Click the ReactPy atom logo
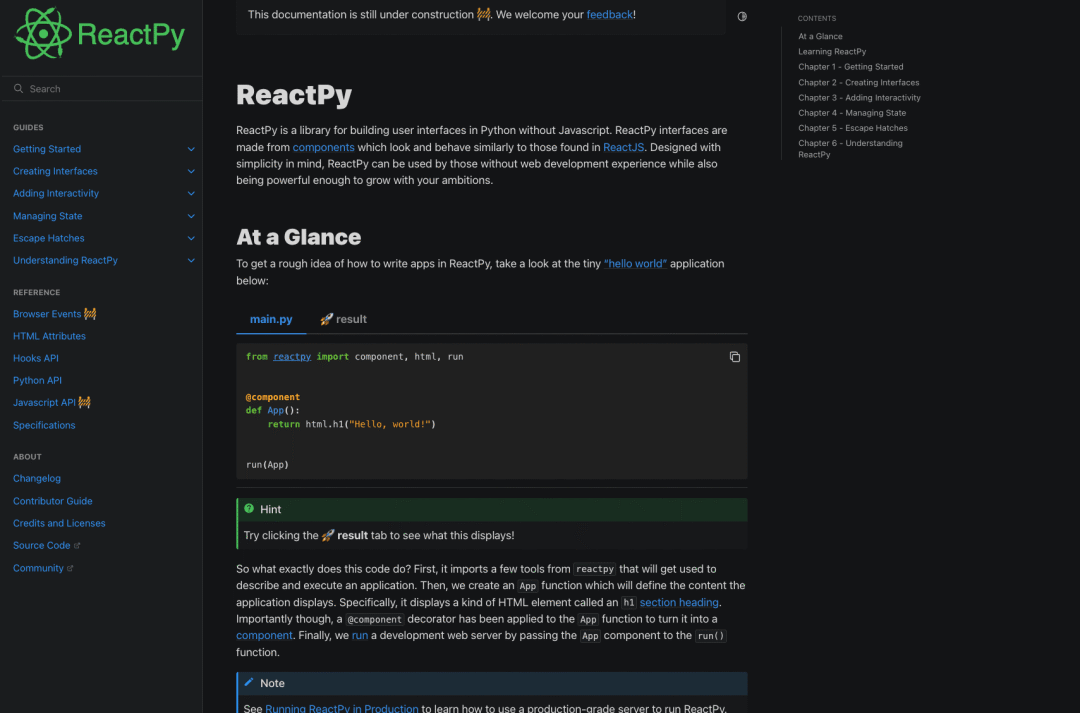 [x=44, y=34]
